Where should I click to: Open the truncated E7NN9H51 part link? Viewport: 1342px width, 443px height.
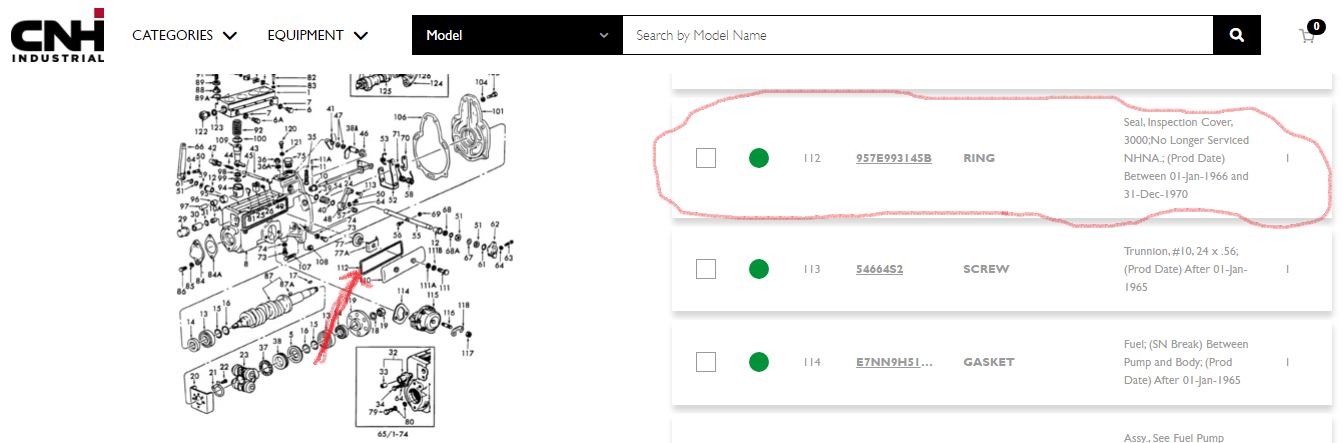pos(893,362)
